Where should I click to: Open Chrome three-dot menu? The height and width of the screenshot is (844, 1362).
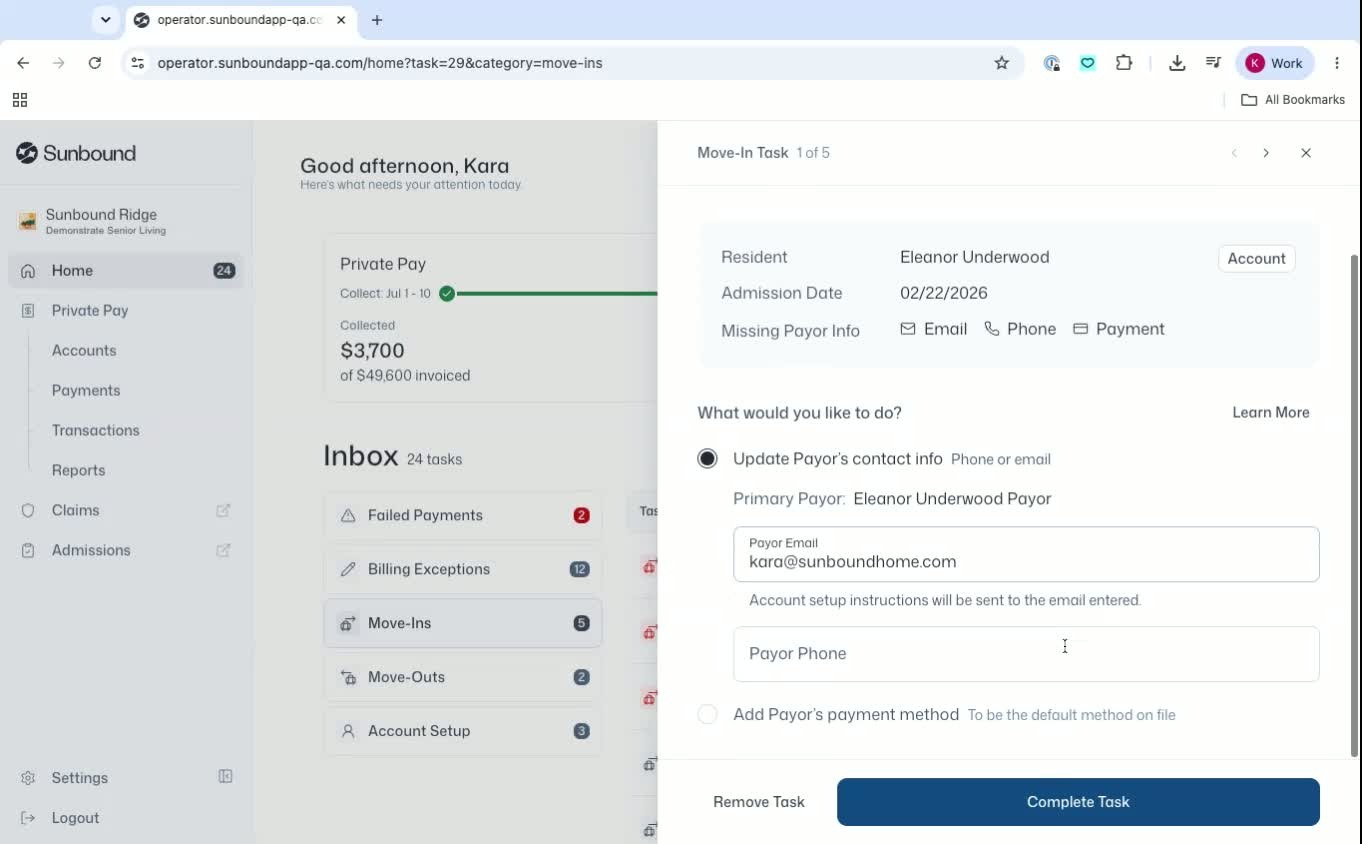click(1337, 63)
